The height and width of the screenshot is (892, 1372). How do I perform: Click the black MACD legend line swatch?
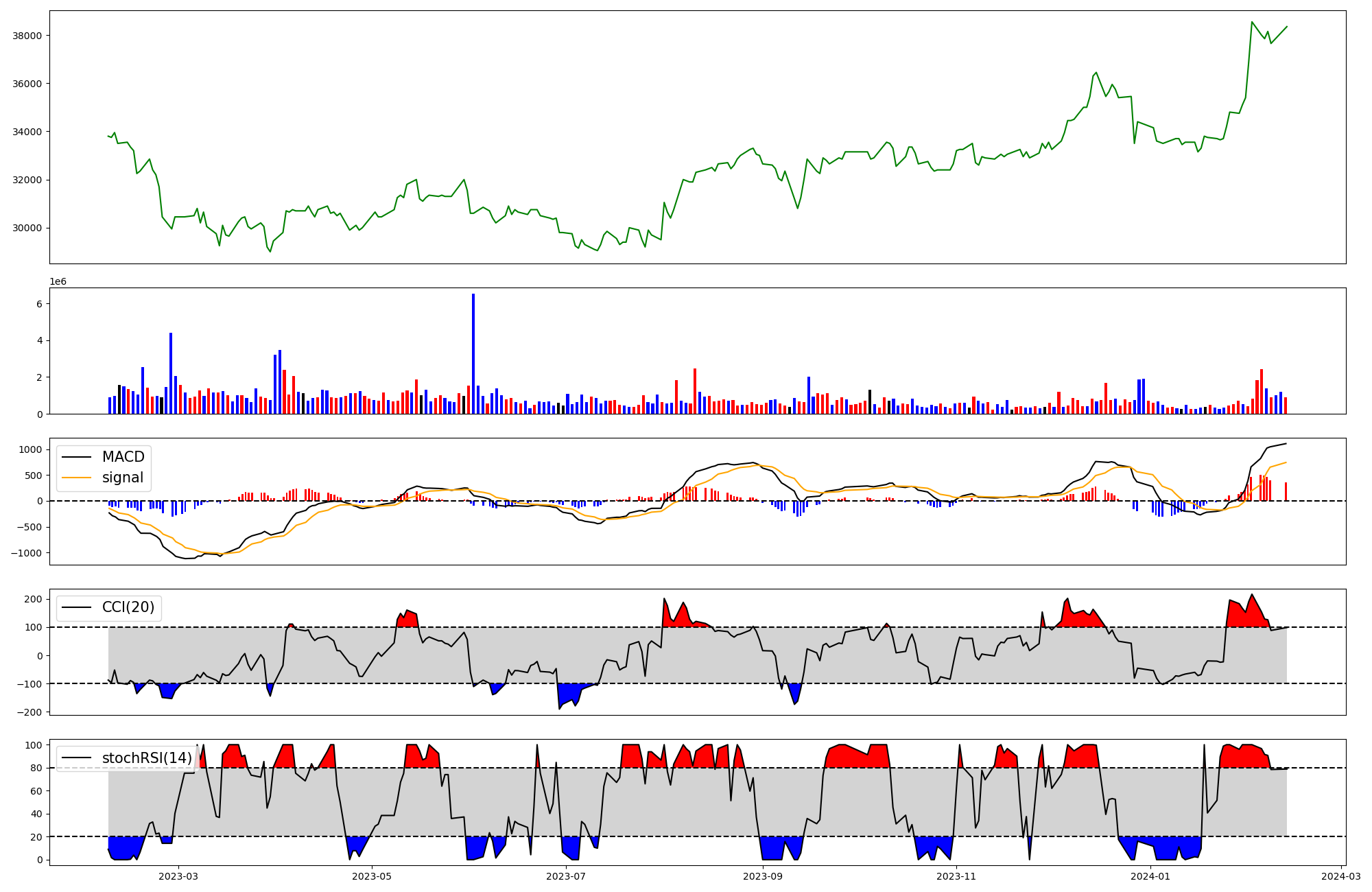(x=76, y=457)
